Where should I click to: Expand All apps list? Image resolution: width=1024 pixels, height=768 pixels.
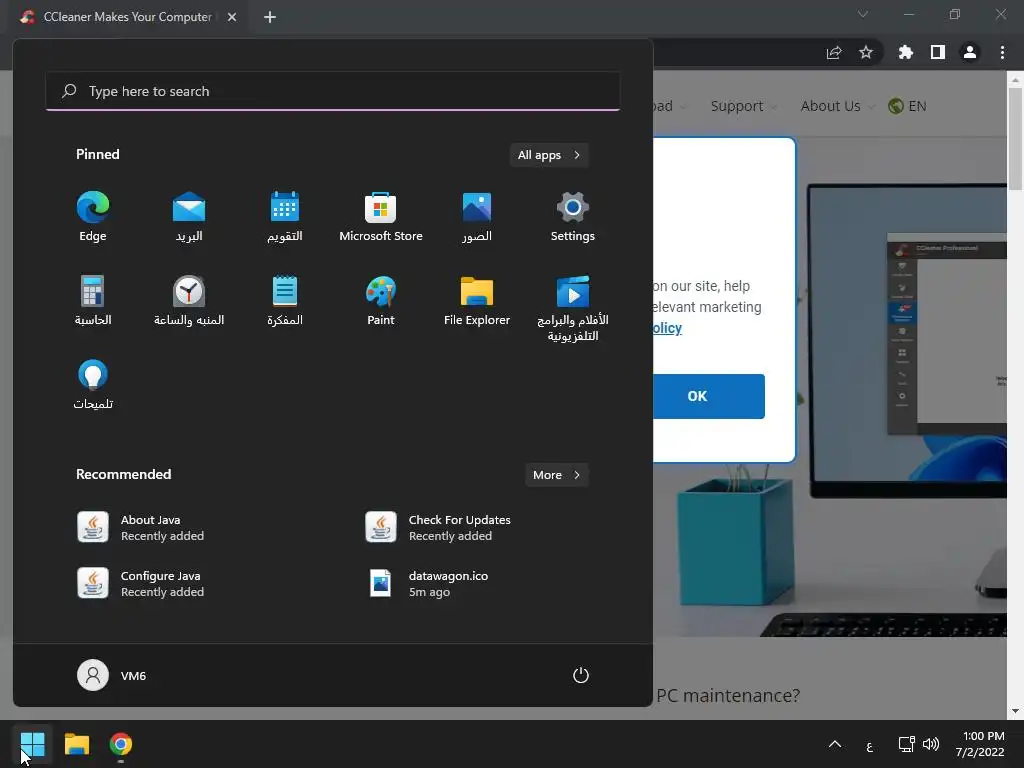549,155
